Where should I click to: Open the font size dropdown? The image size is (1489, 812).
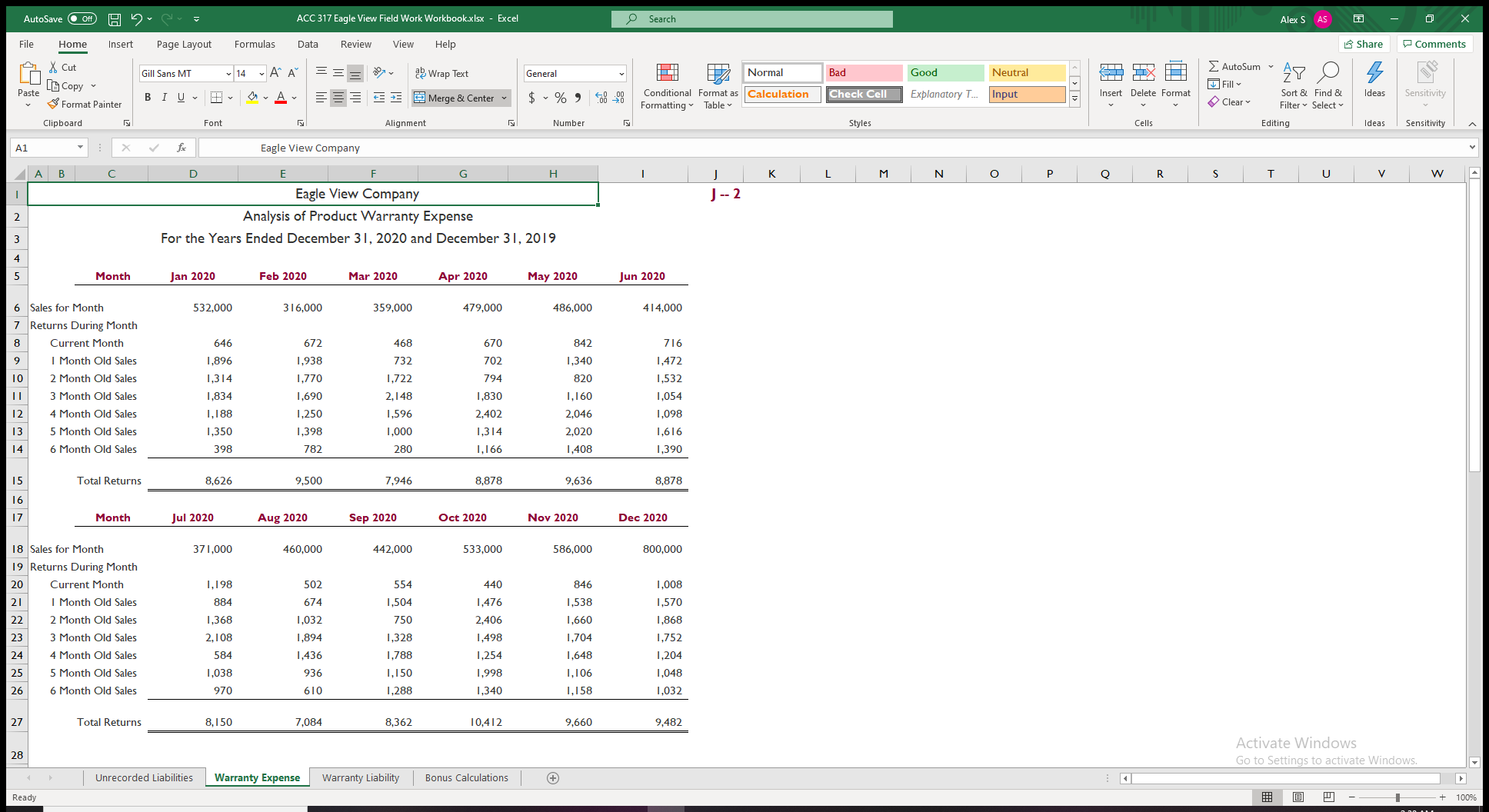[261, 74]
